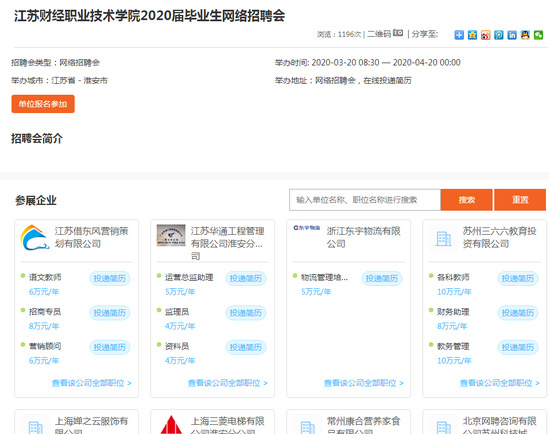The image size is (549, 434).
Task: Click the 参展企业 heading
Action: 36,201
